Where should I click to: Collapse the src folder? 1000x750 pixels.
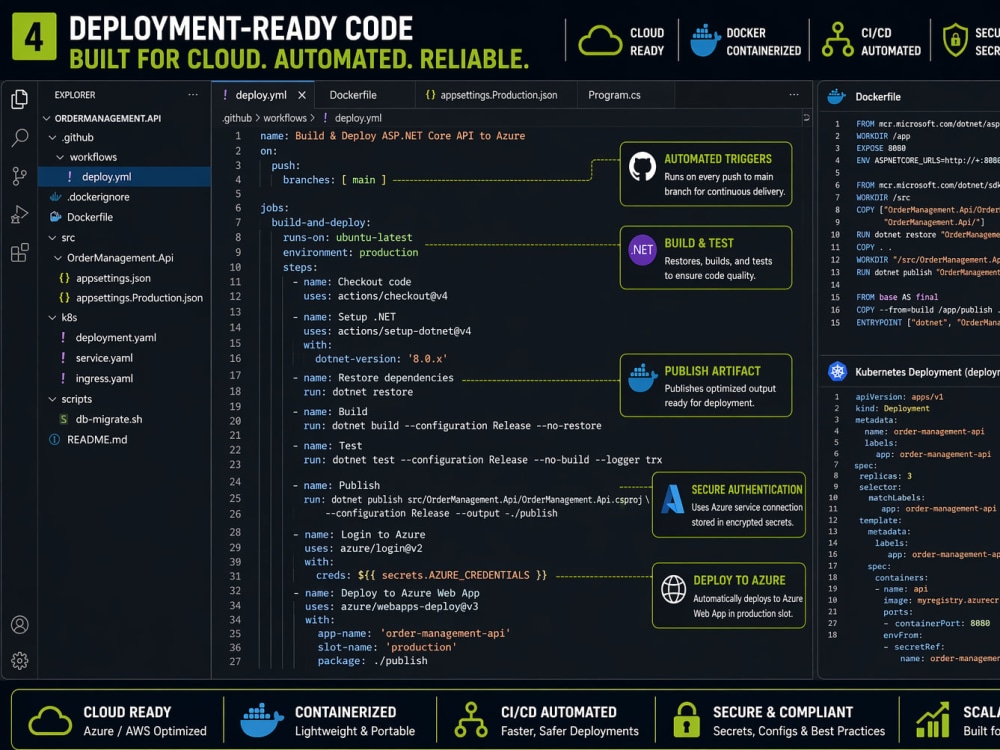(x=52, y=238)
